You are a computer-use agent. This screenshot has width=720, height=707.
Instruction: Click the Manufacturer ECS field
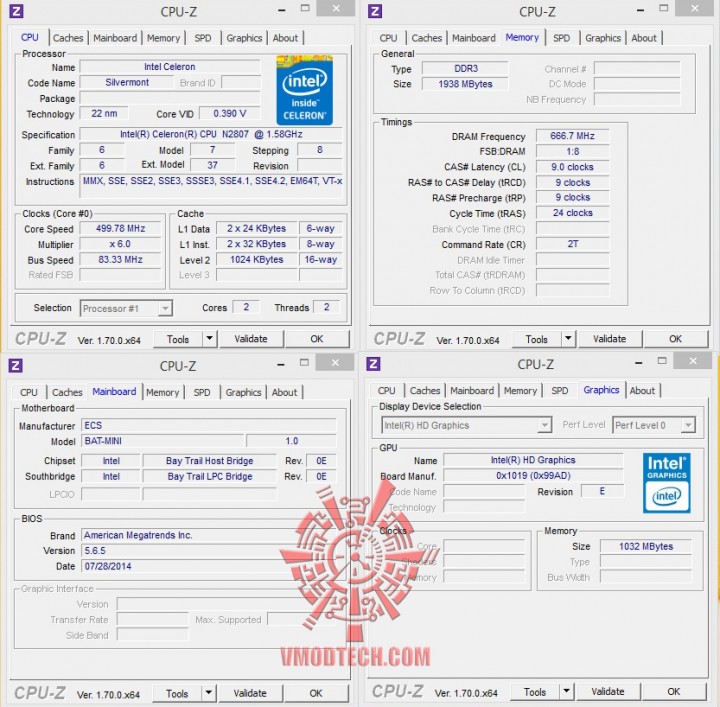[209, 426]
